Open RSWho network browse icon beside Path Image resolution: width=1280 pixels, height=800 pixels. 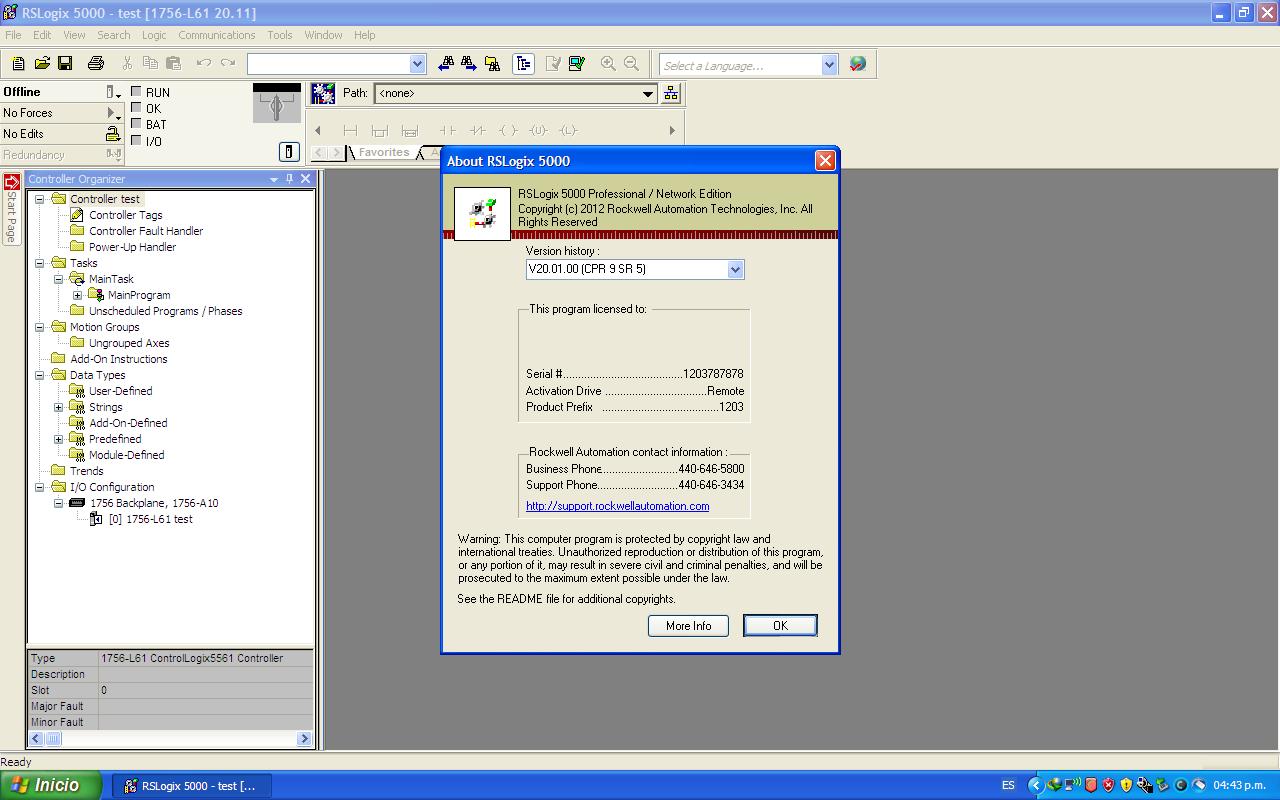tap(671, 93)
